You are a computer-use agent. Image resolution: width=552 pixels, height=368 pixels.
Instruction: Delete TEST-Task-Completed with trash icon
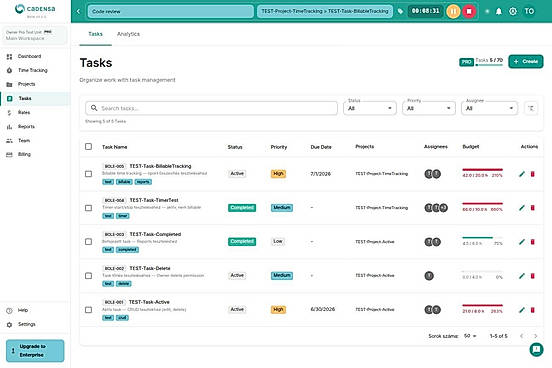coord(533,242)
